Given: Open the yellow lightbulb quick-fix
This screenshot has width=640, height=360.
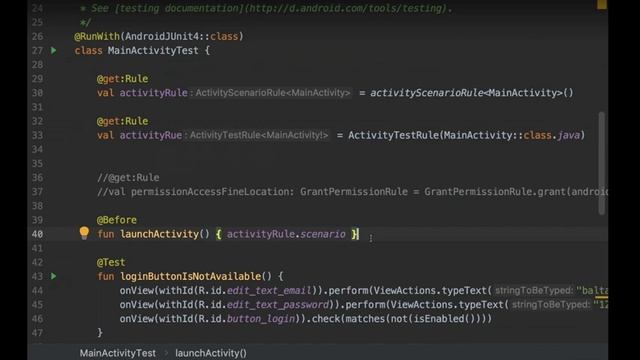Looking at the screenshot, I should pyautogui.click(x=84, y=233).
